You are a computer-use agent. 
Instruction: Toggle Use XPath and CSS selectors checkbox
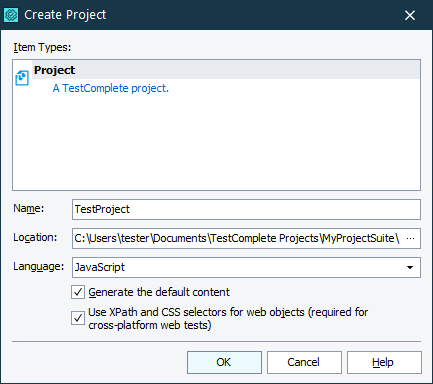tap(78, 318)
